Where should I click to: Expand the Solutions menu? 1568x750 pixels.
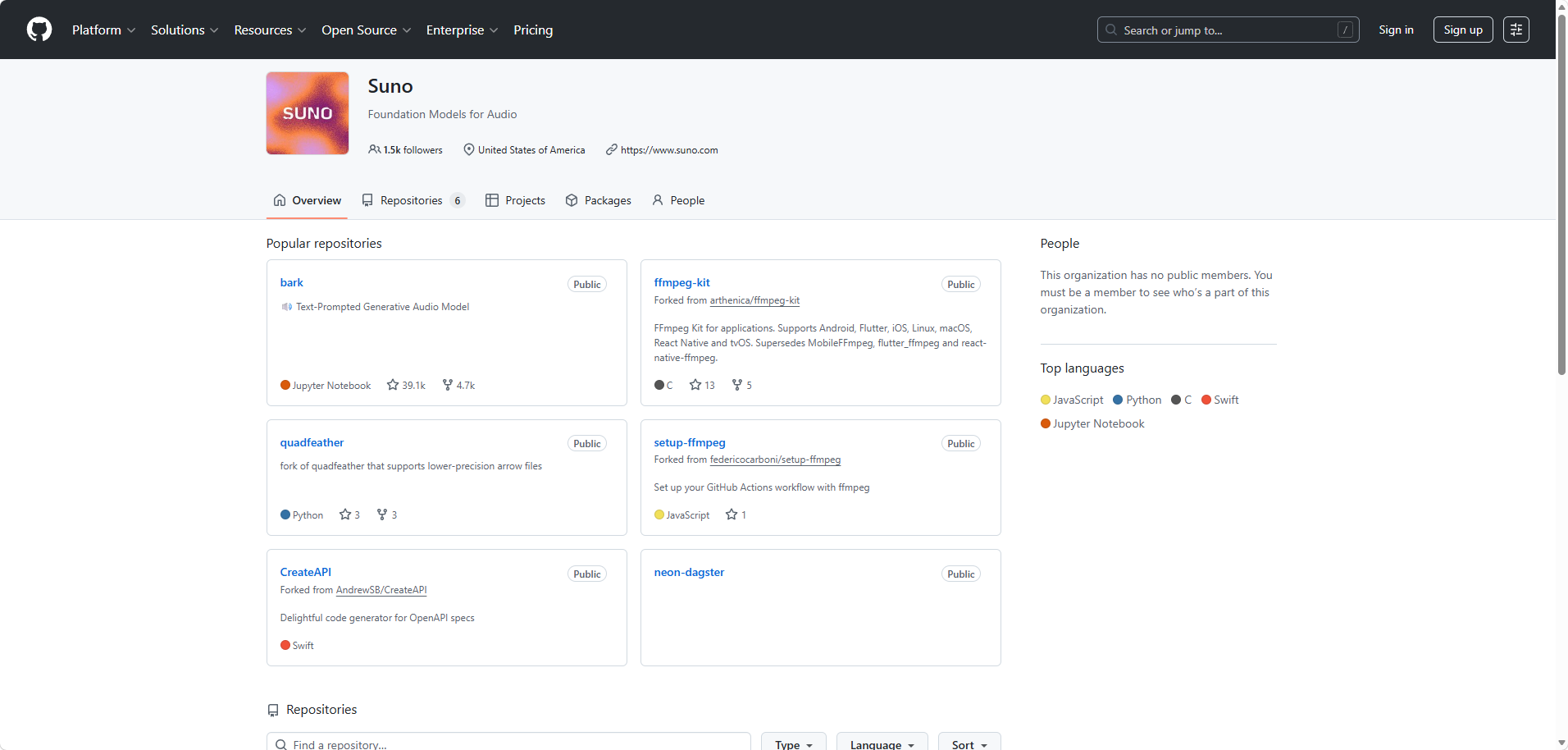[185, 30]
